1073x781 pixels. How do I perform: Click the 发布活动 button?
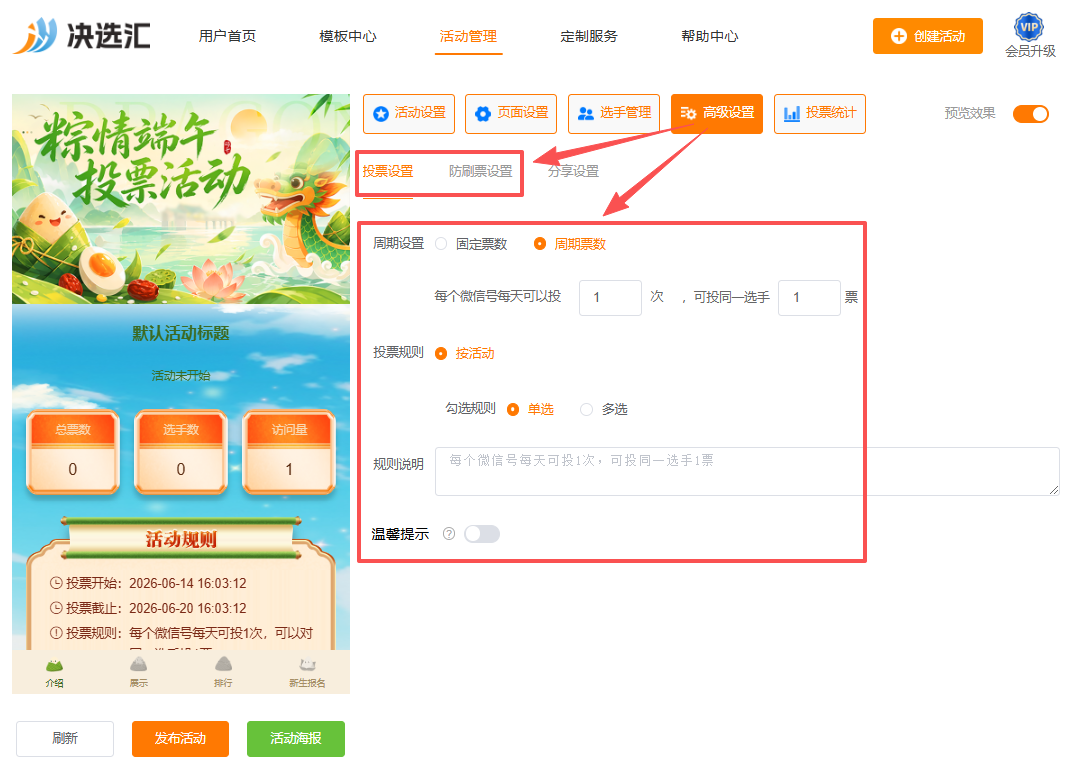(180, 739)
